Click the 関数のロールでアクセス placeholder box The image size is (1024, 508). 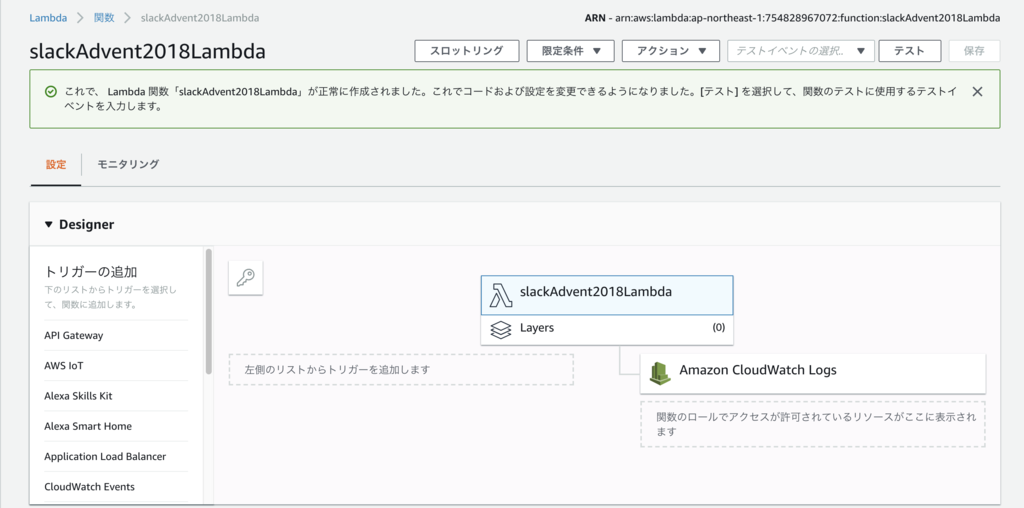[x=812, y=424]
